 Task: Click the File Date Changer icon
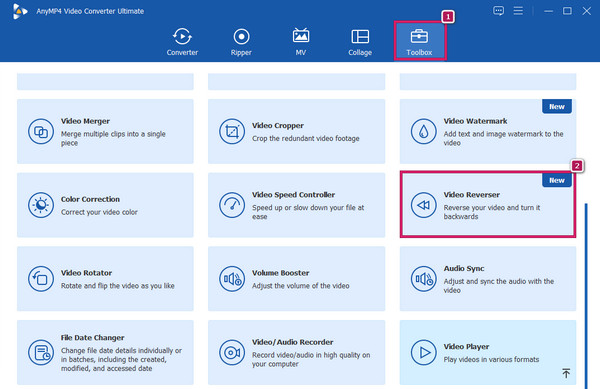(x=41, y=352)
